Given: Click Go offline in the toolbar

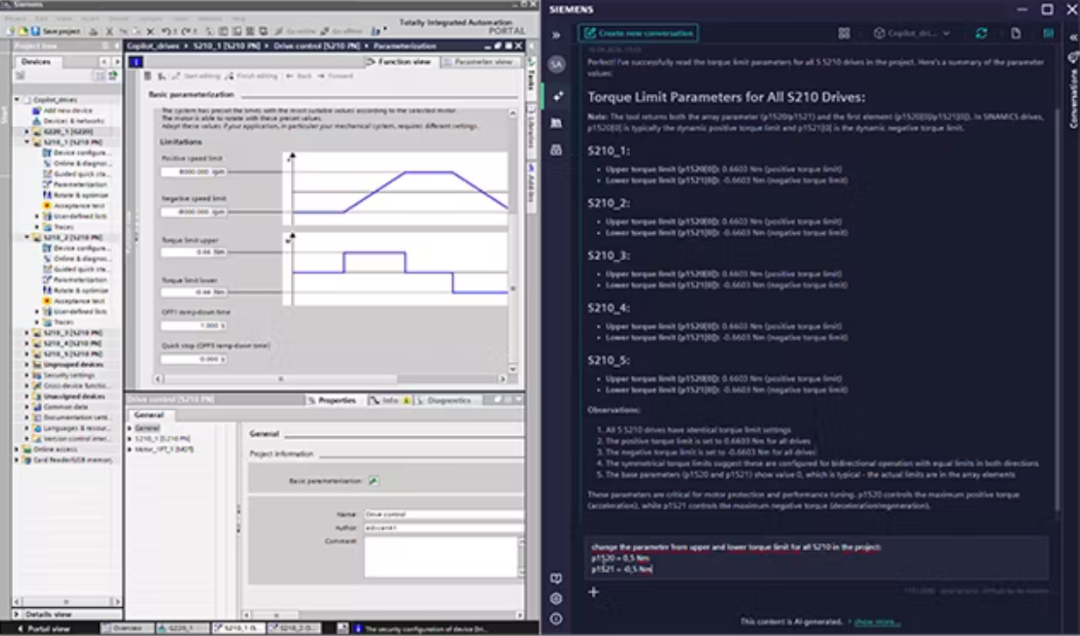Looking at the screenshot, I should coord(342,31).
